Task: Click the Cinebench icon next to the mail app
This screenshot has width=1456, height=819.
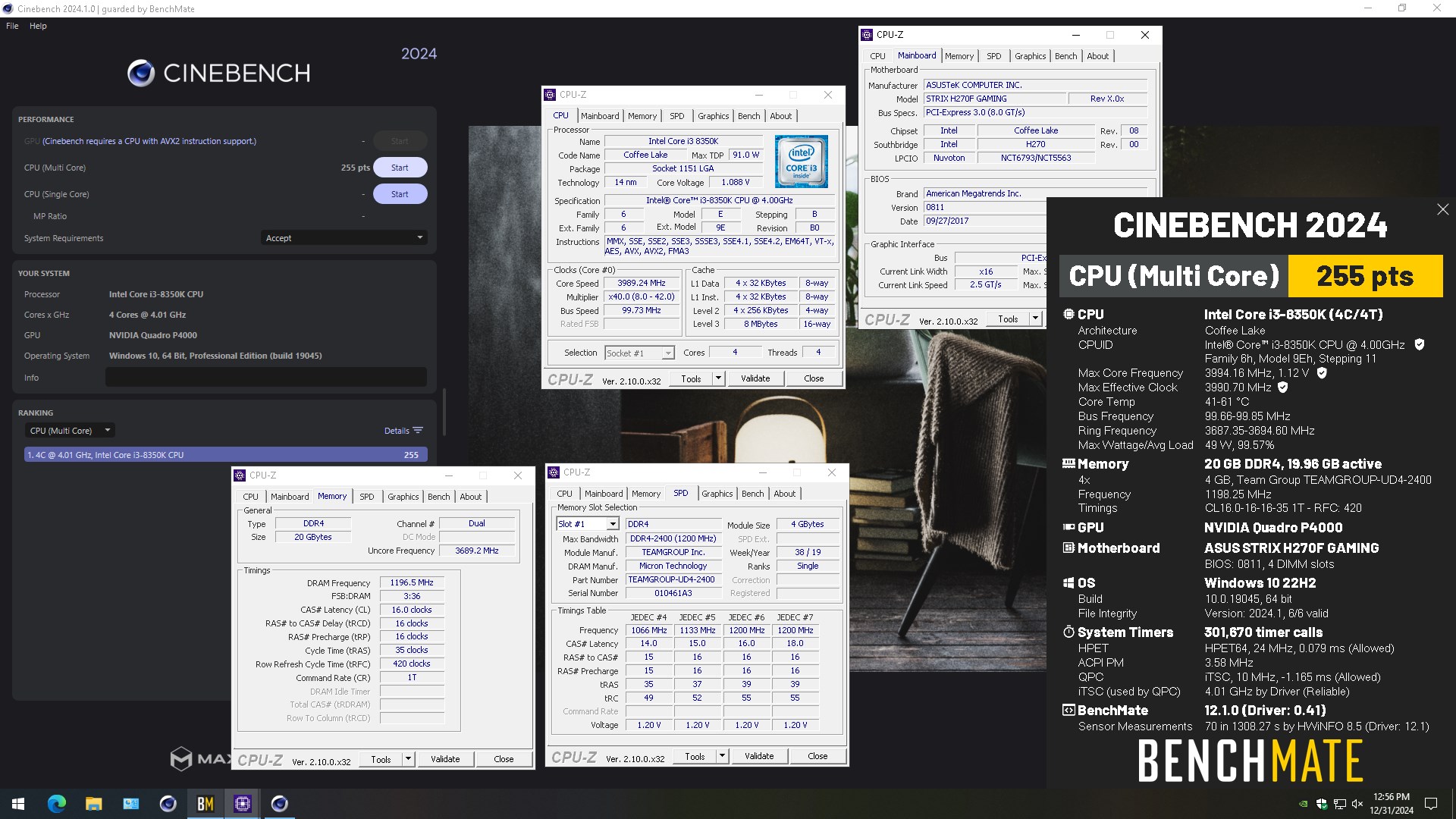Action: [x=168, y=804]
